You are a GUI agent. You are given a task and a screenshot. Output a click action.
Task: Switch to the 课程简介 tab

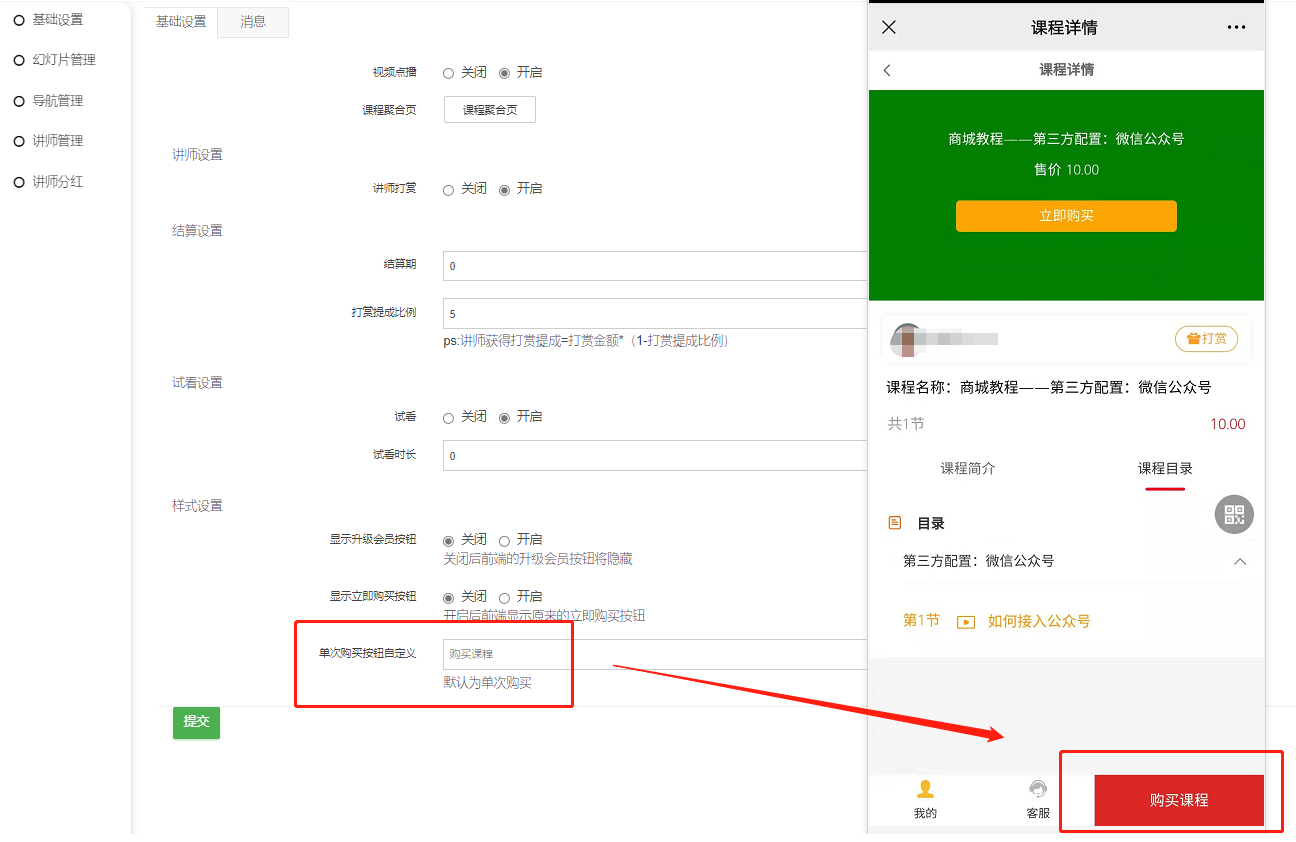pyautogui.click(x=967, y=468)
